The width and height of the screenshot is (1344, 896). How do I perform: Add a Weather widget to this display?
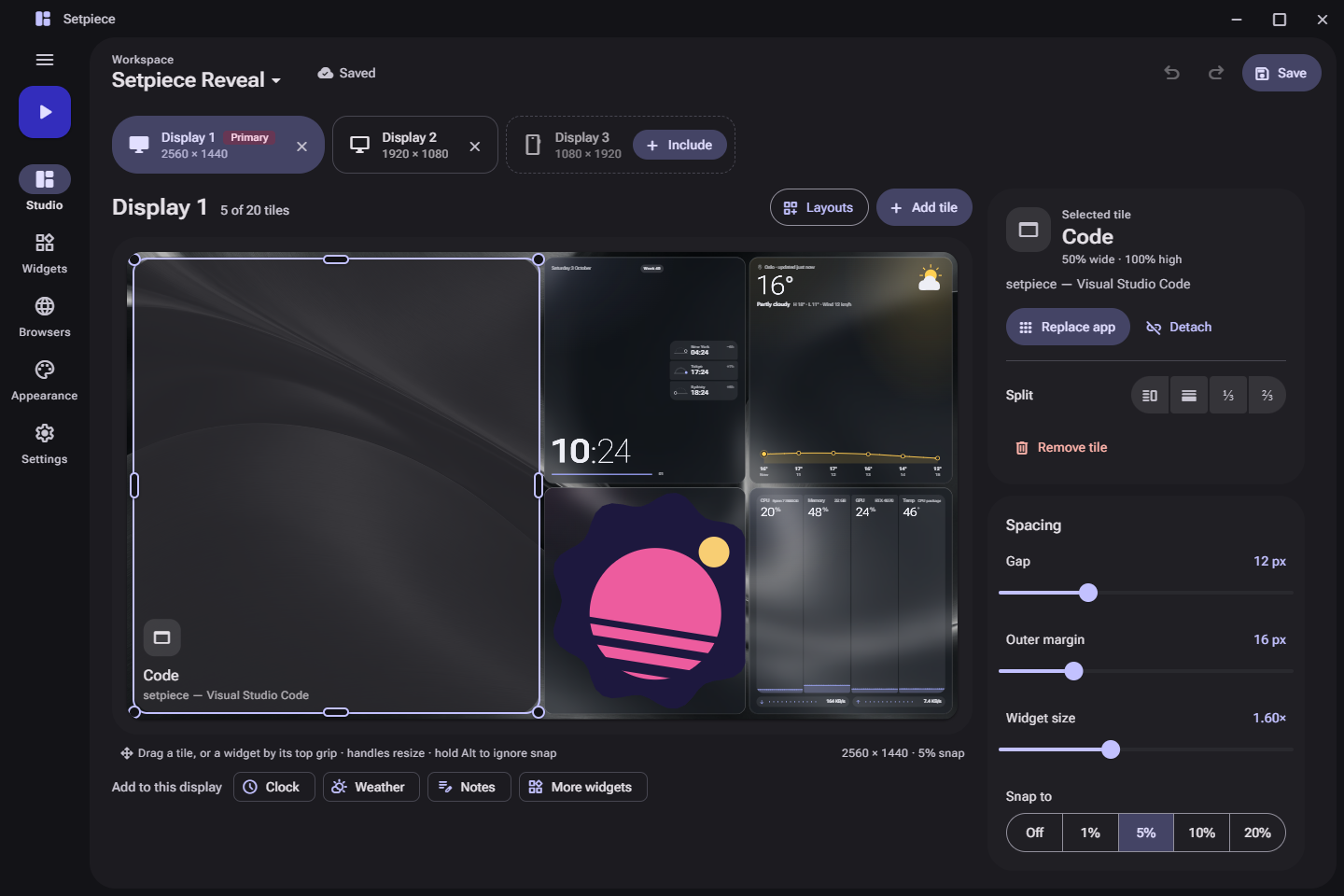click(371, 787)
